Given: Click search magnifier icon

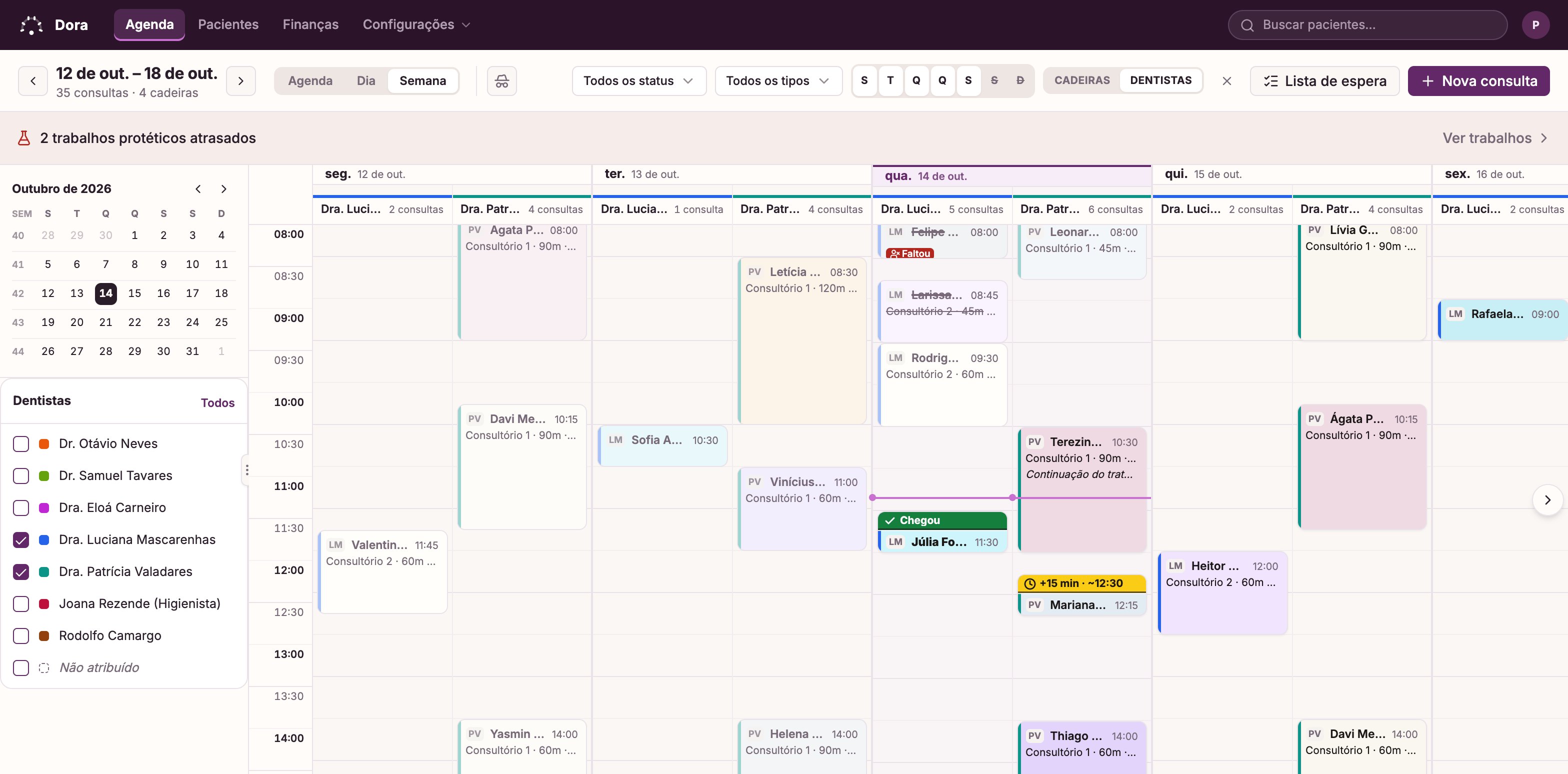Looking at the screenshot, I should 1247,25.
